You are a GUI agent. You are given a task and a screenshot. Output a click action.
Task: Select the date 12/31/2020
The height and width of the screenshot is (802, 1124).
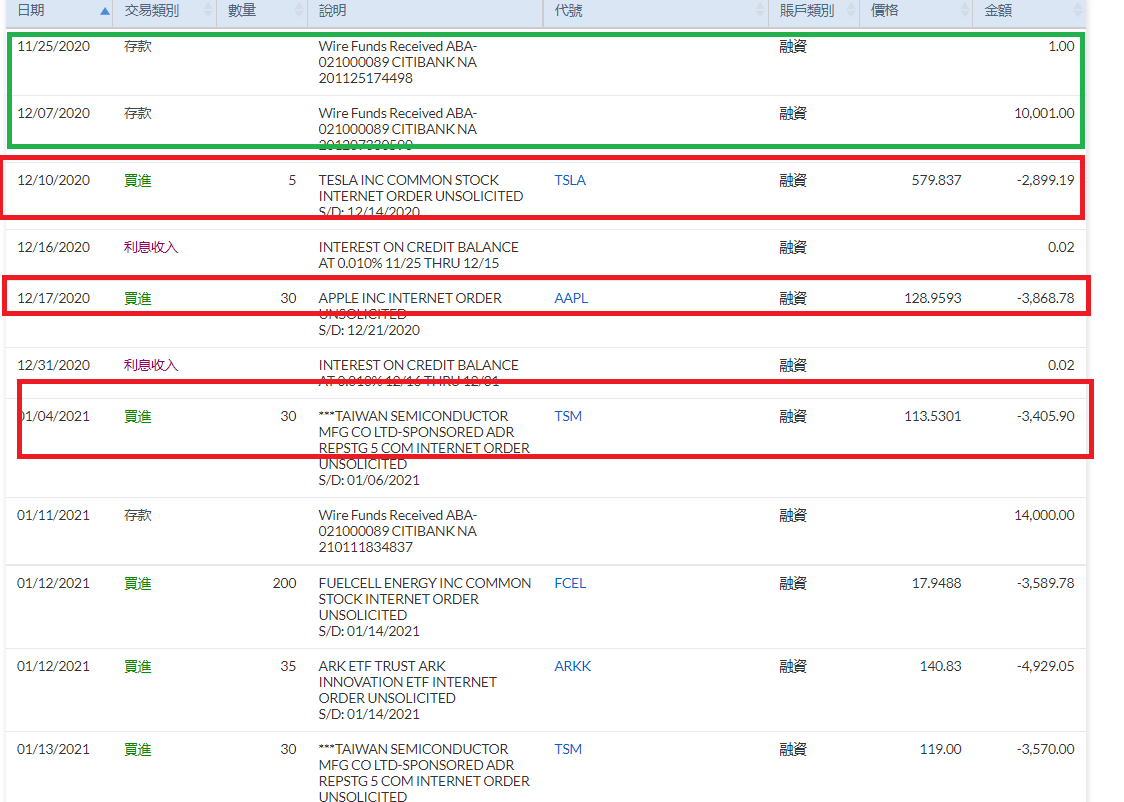pos(54,366)
